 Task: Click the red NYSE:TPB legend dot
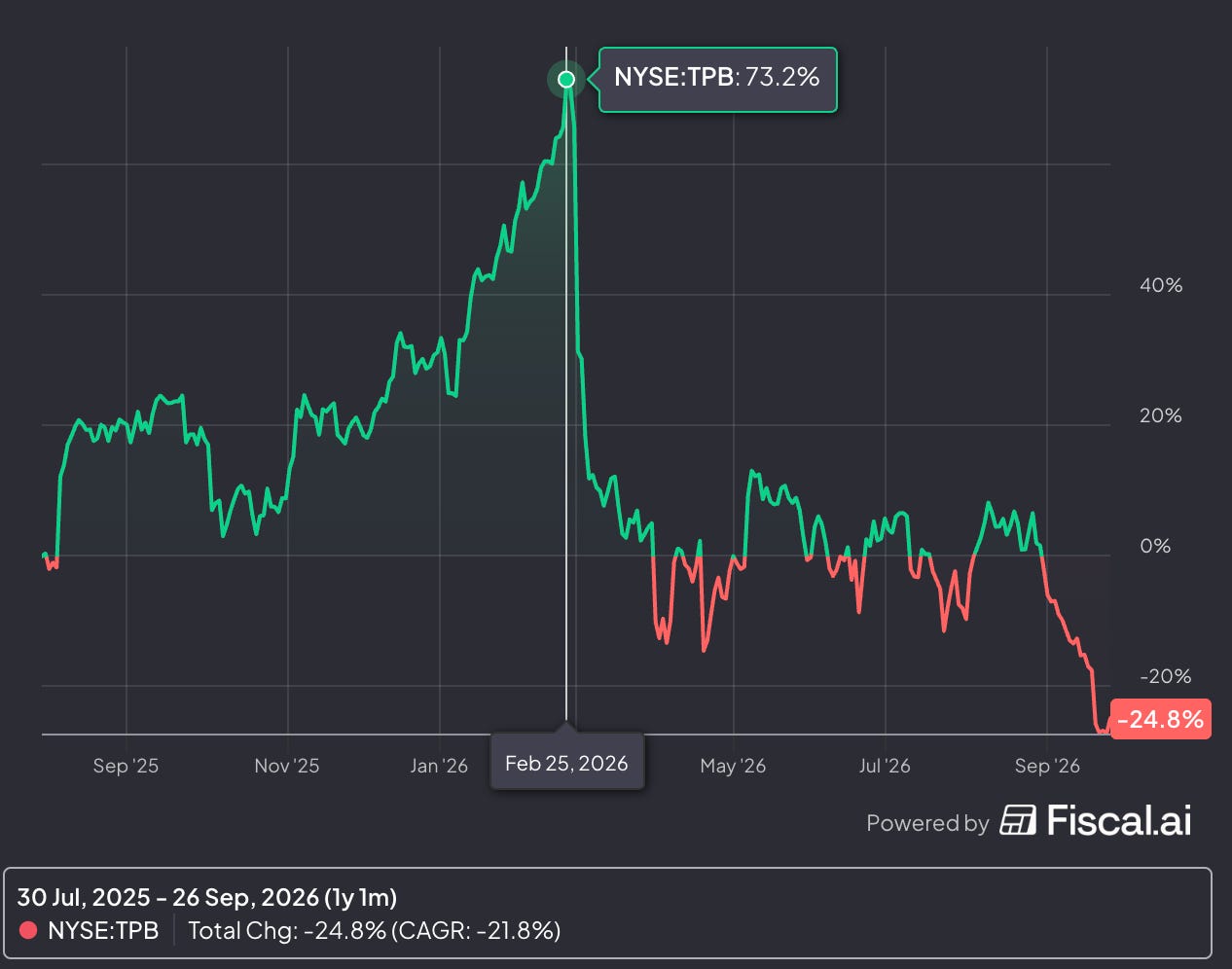click(x=29, y=931)
